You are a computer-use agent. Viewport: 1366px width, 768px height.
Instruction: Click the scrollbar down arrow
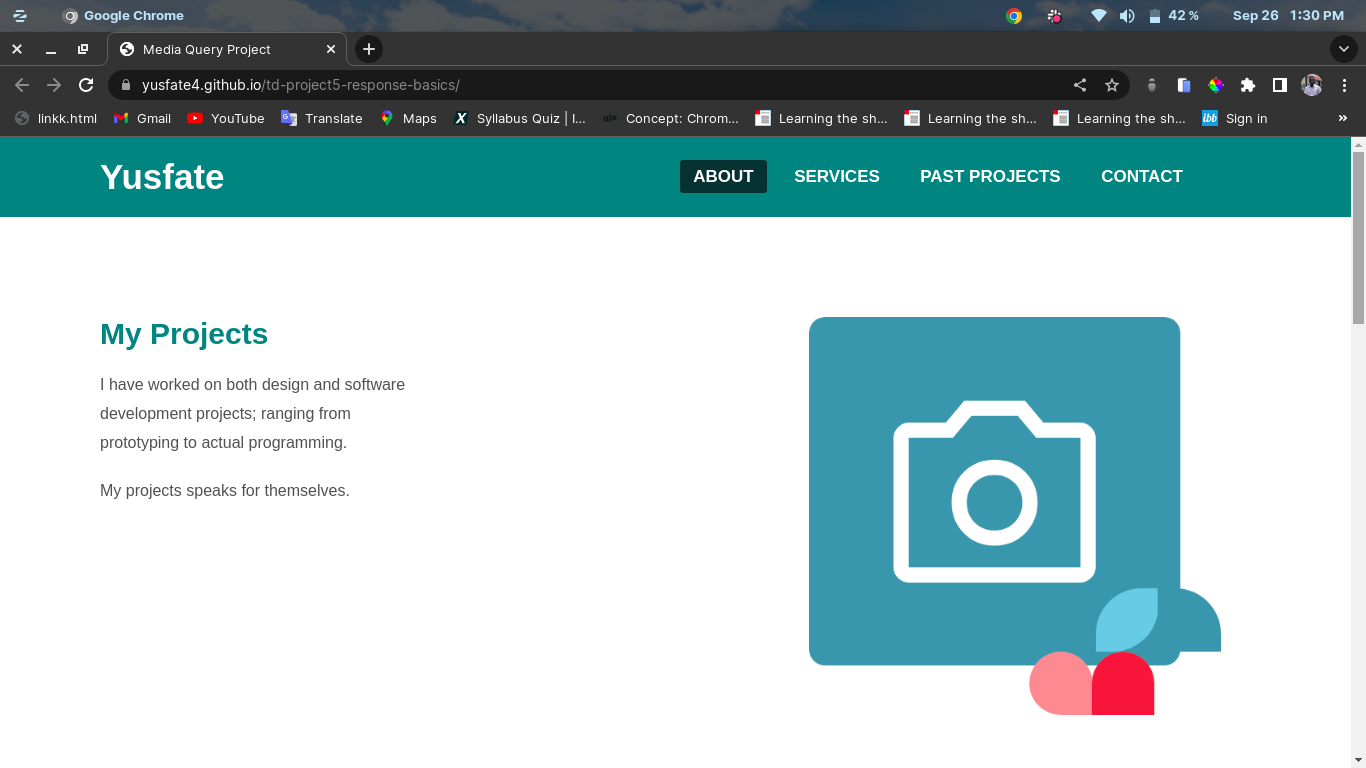coord(1358,760)
